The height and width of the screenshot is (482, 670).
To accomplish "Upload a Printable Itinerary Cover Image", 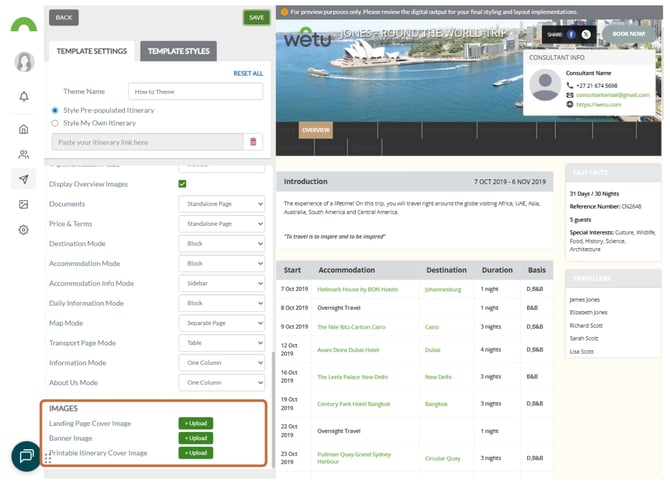I will (196, 453).
